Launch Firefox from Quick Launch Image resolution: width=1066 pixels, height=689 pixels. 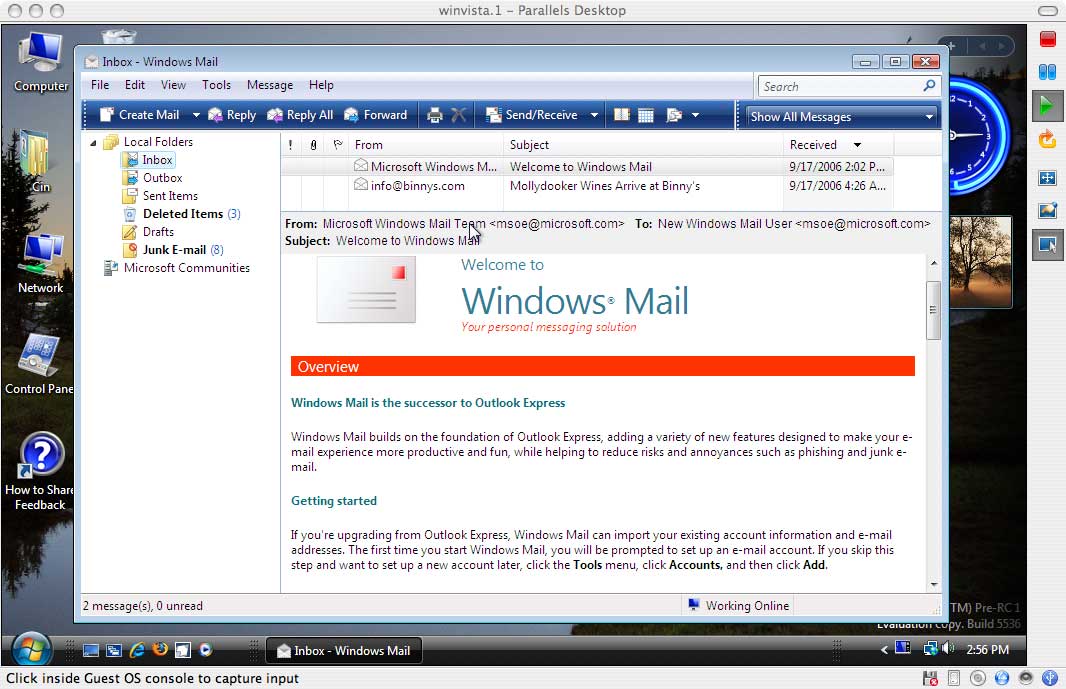click(x=160, y=650)
